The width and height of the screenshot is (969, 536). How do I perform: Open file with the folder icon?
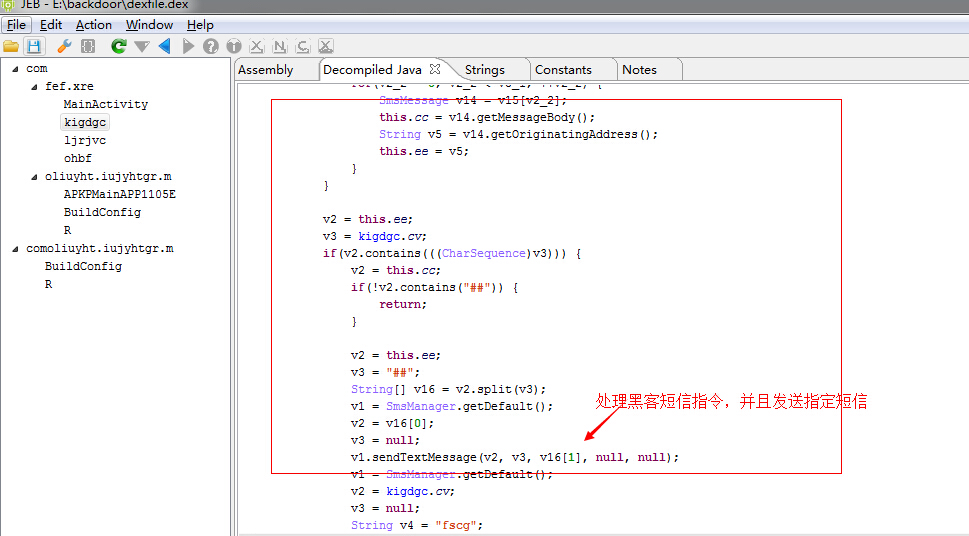tap(11, 46)
